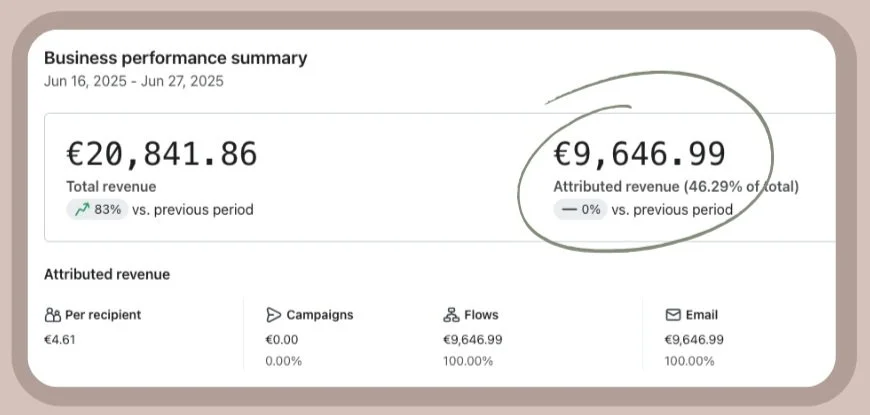Click the Attributed revenue section heading
This screenshot has width=870, height=415.
click(107, 274)
